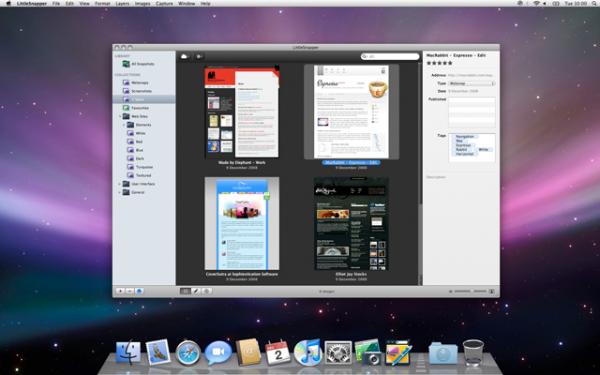Open the Capture menu
Image resolution: width=600 pixels, height=375 pixels.
point(164,3)
